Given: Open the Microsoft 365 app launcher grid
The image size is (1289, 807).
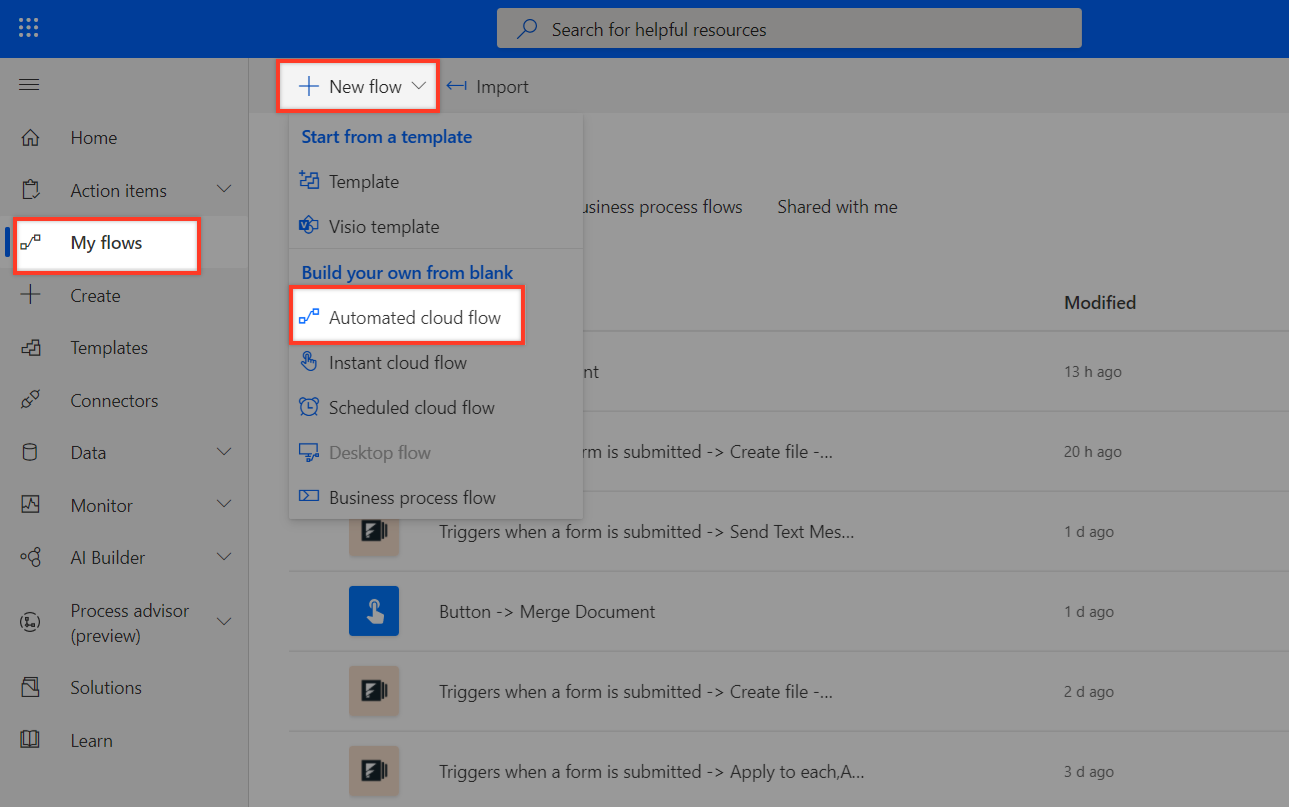Looking at the screenshot, I should [28, 27].
